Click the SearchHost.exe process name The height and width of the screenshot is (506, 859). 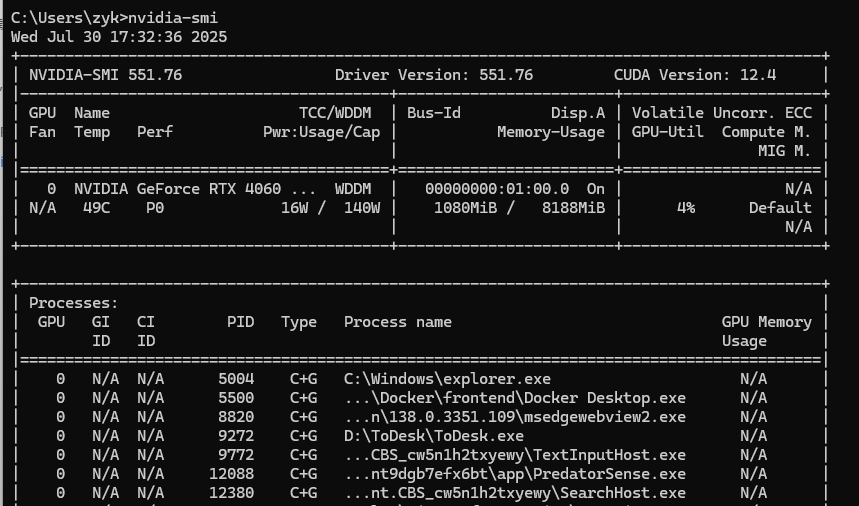click(x=515, y=493)
